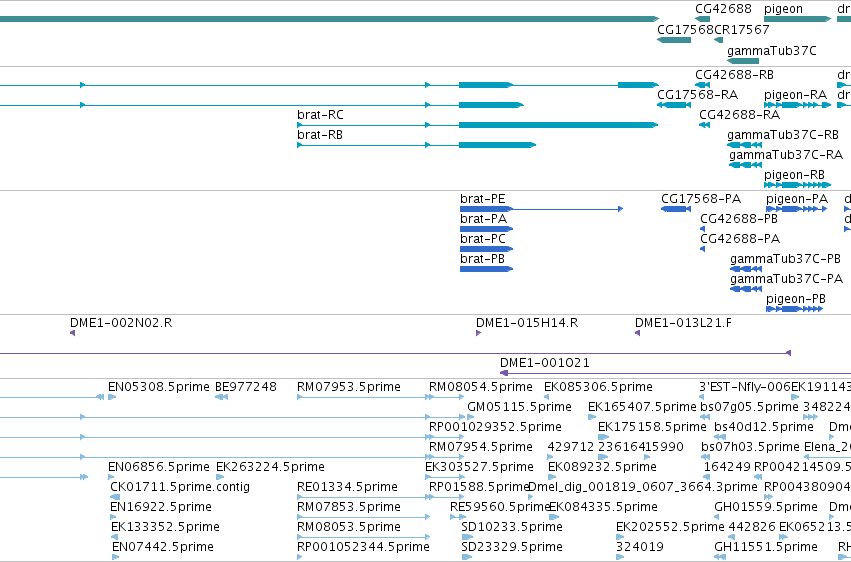
Task: Click the EK165407.5prime EST label
Action: 642,407
